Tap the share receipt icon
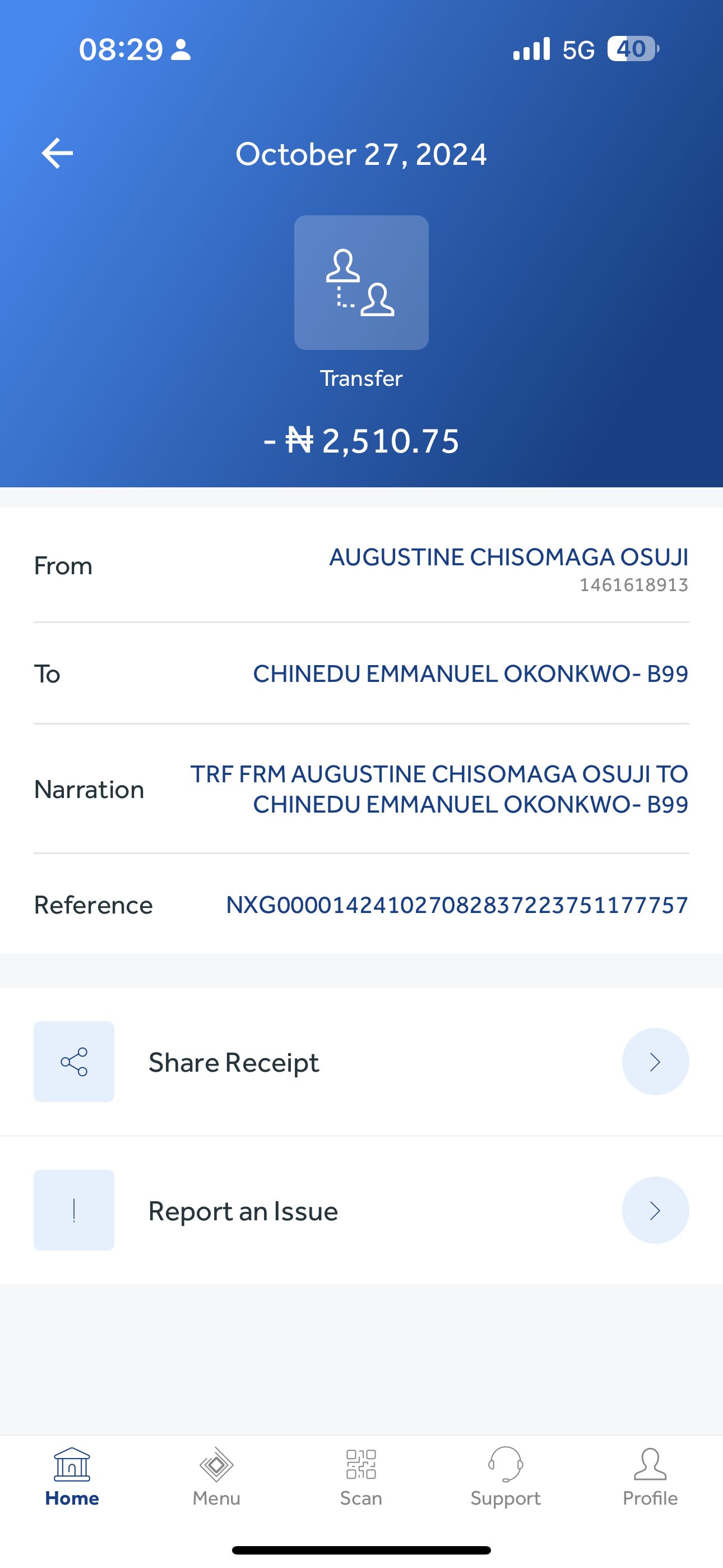The width and height of the screenshot is (723, 1568). (x=73, y=1062)
